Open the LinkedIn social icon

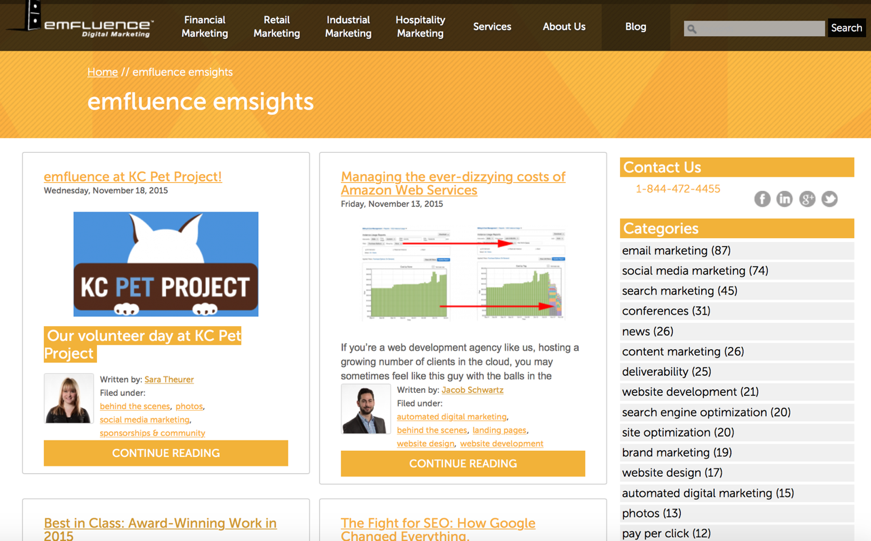click(785, 199)
